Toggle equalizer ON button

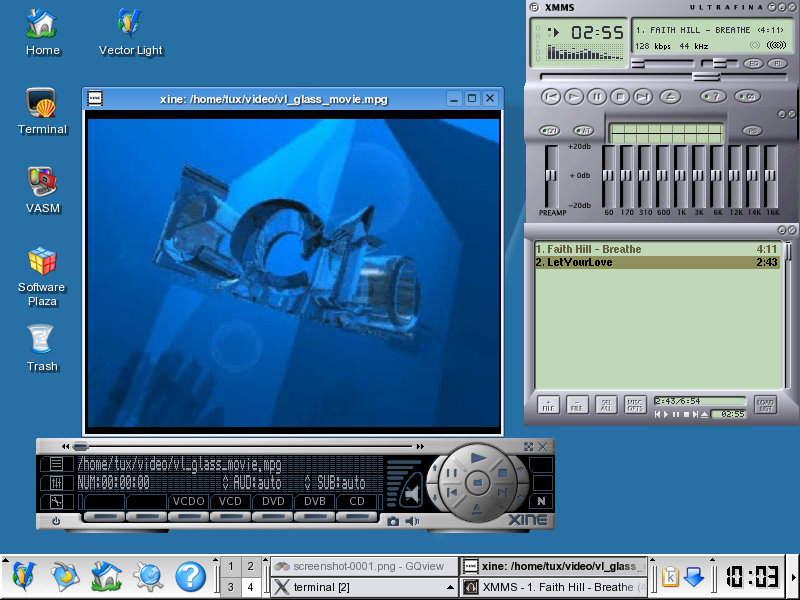[550, 130]
